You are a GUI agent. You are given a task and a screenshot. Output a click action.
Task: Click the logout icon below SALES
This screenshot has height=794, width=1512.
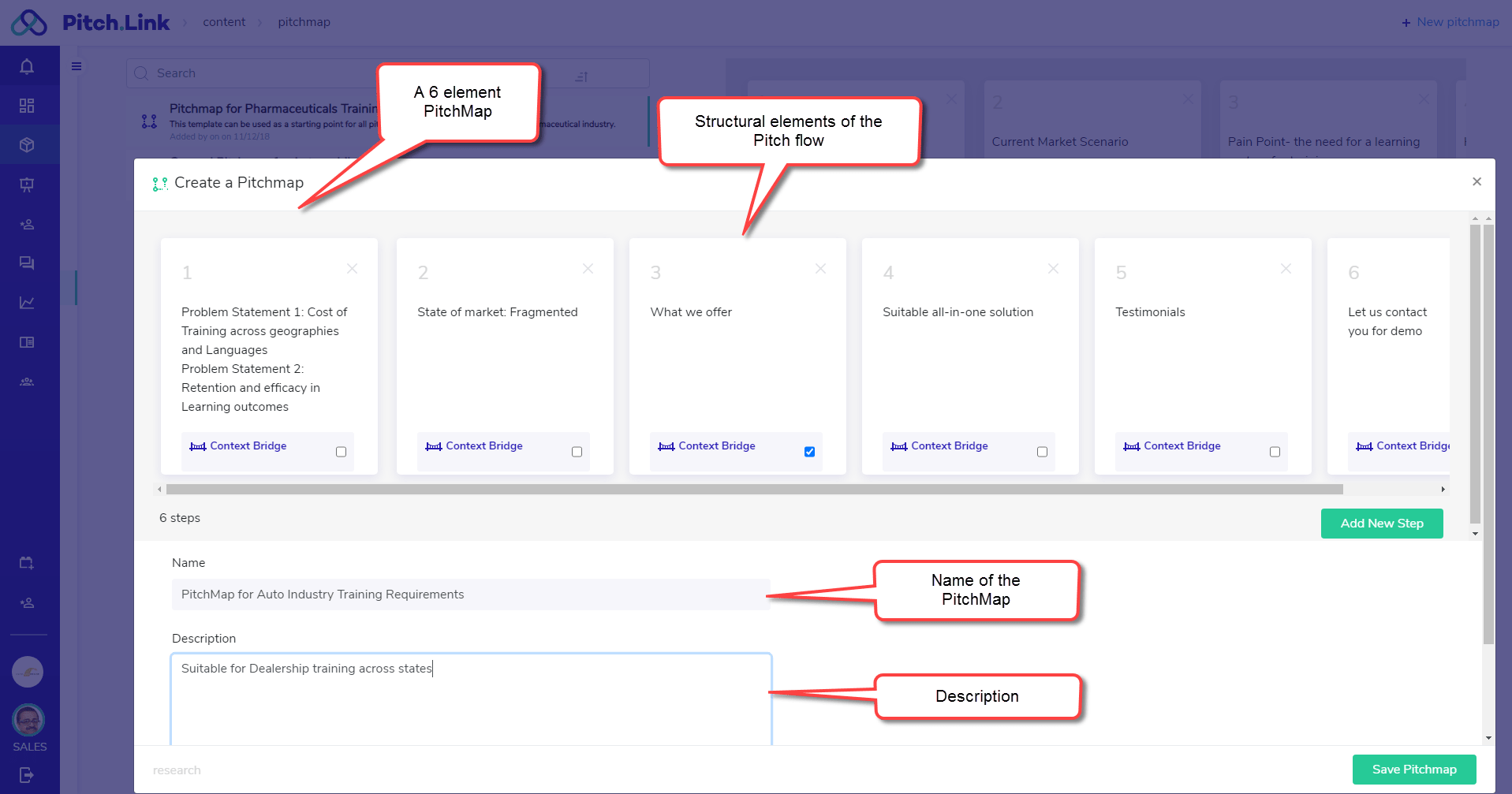[x=27, y=775]
